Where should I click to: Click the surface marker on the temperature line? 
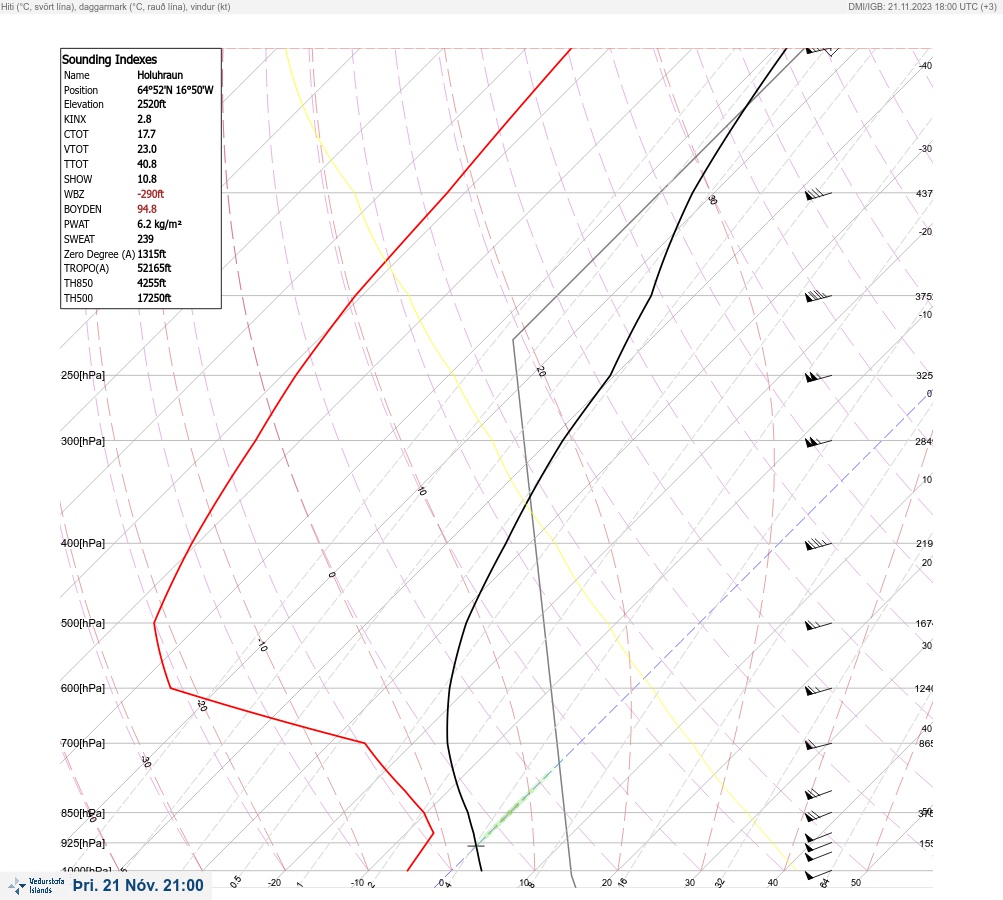[475, 846]
